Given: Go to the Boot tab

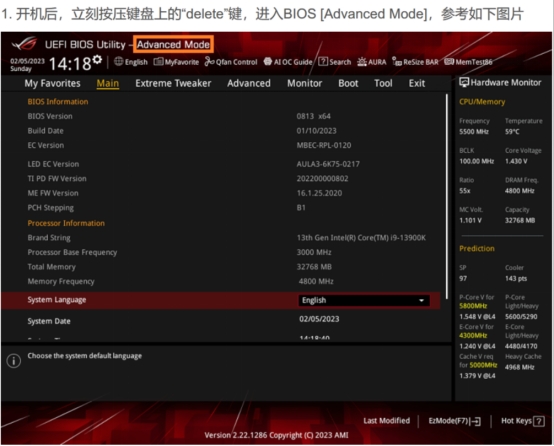Looking at the screenshot, I should click(348, 83).
